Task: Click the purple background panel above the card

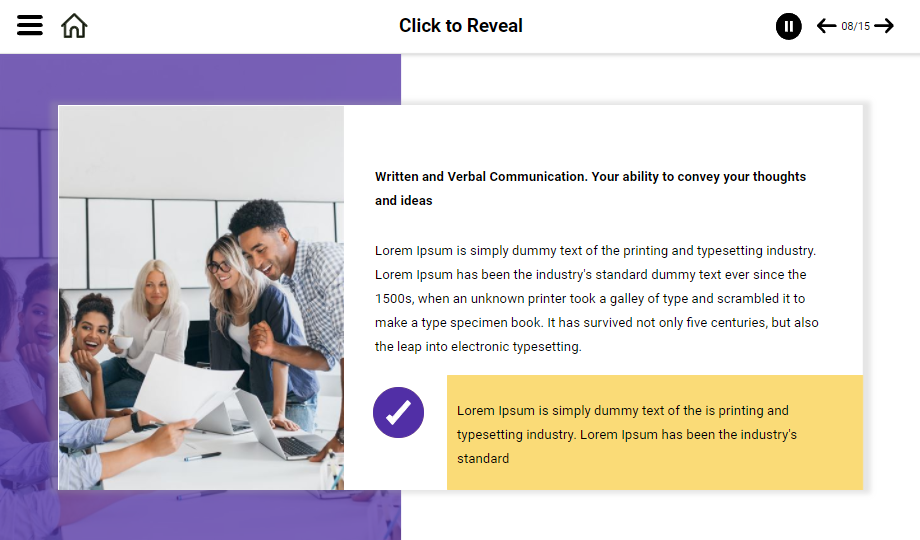Action: (200, 78)
